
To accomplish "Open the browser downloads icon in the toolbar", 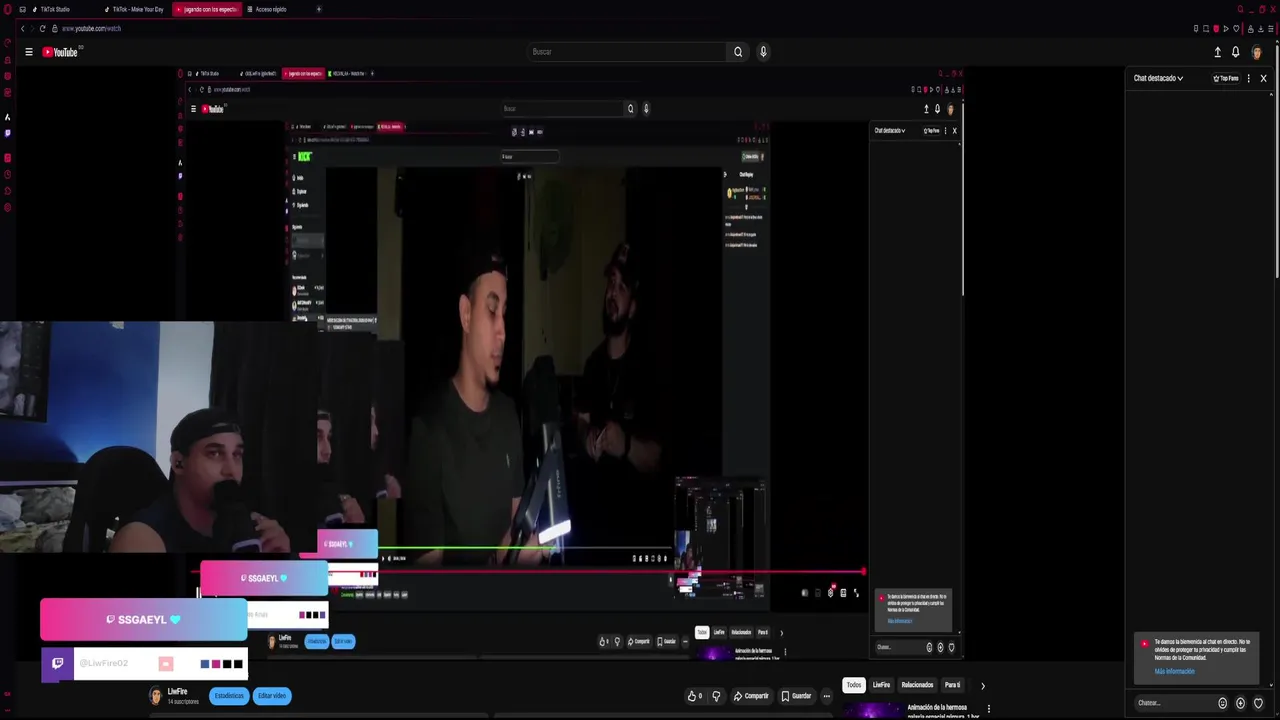I will (1261, 28).
